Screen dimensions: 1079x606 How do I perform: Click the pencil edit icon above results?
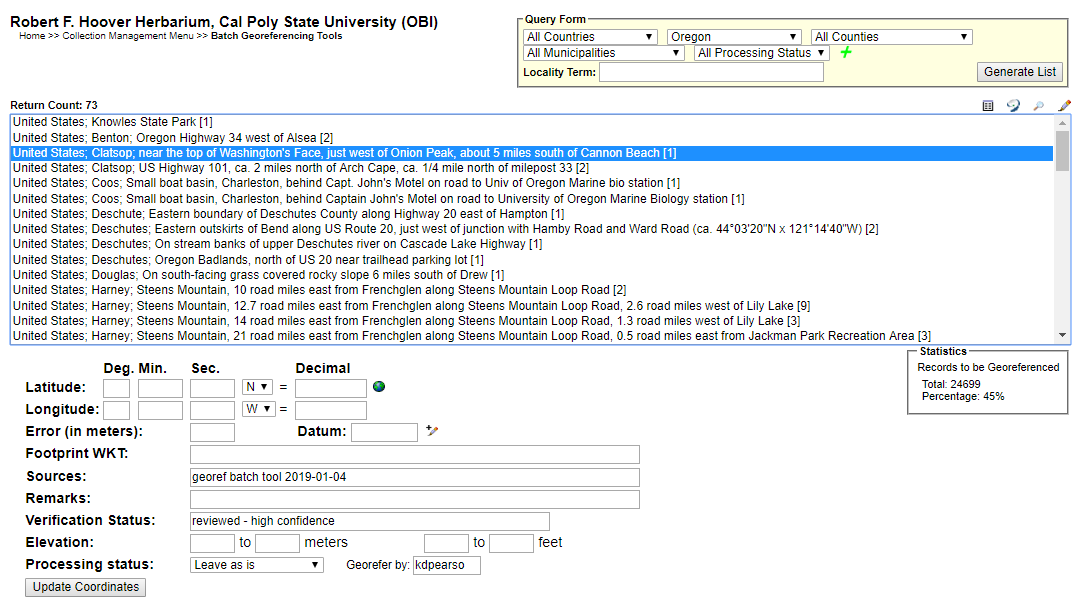click(x=1064, y=105)
